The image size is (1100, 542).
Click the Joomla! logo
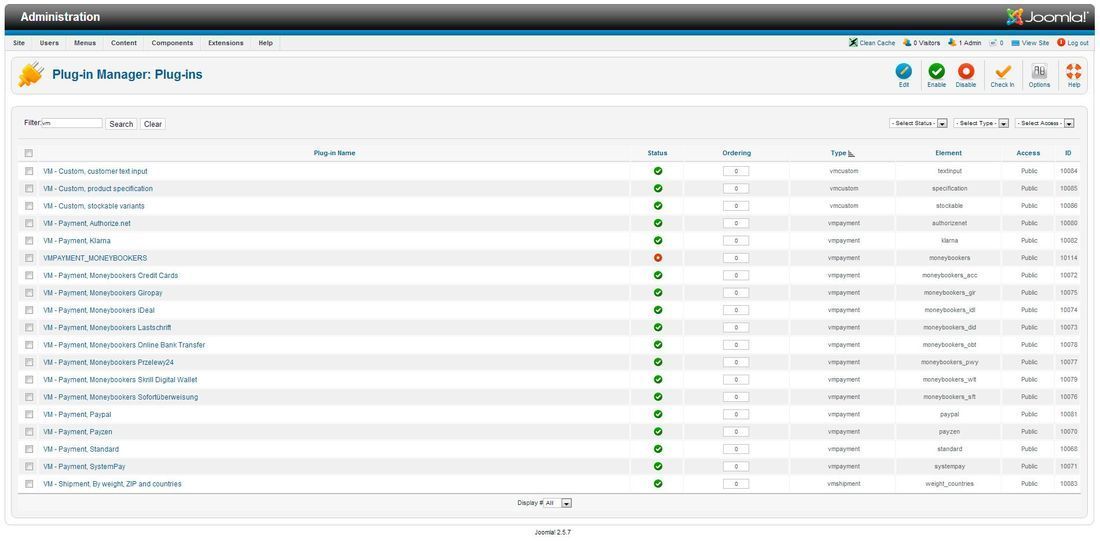click(1048, 18)
